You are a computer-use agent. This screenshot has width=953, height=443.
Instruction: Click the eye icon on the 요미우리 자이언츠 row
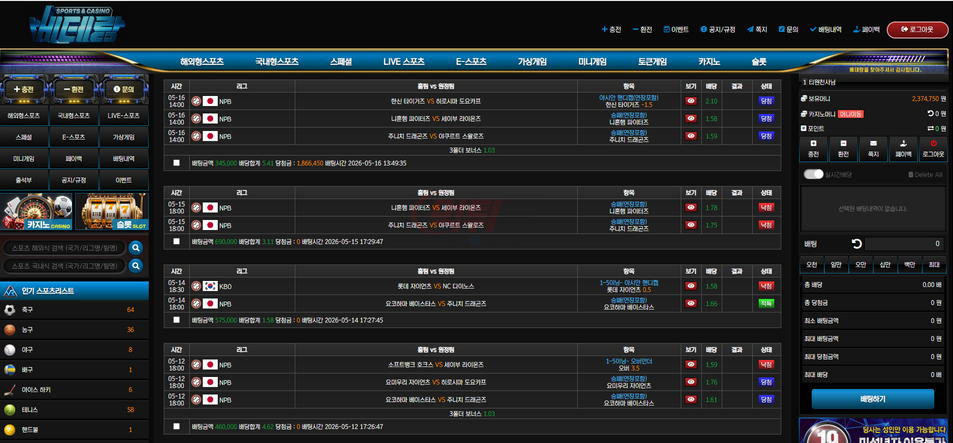point(690,382)
